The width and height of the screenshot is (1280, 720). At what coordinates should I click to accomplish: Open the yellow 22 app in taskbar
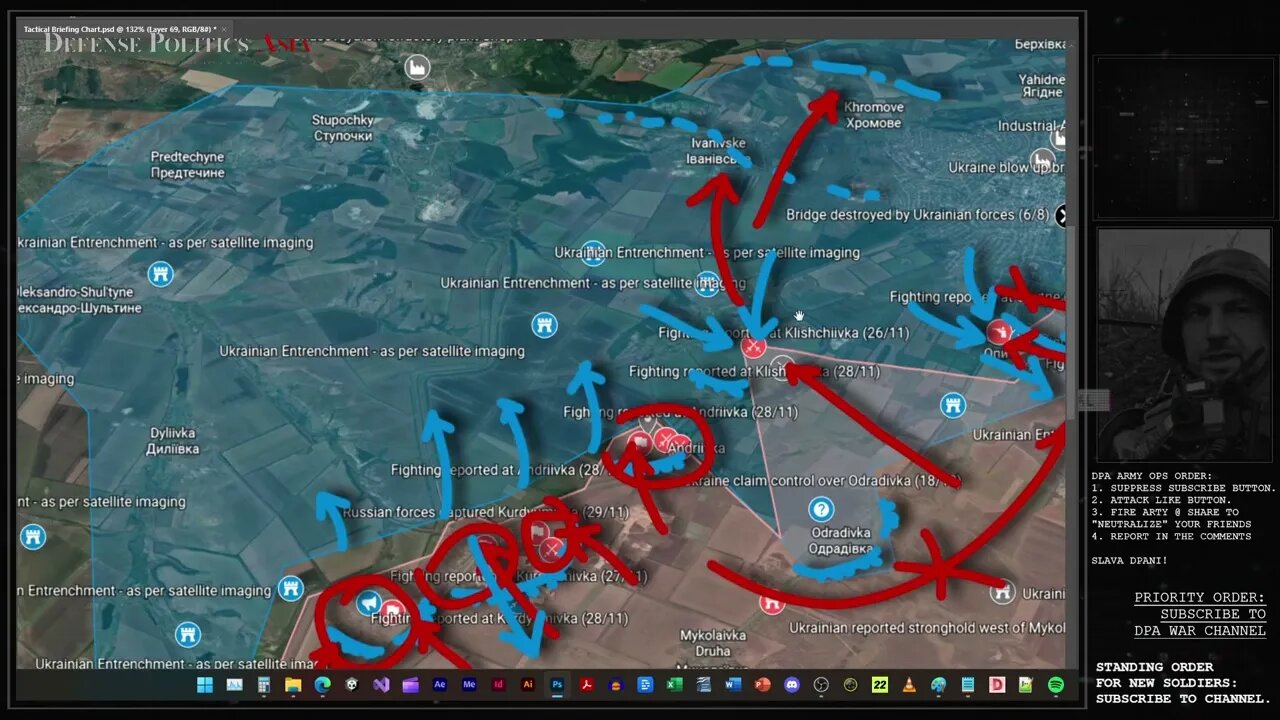click(880, 685)
